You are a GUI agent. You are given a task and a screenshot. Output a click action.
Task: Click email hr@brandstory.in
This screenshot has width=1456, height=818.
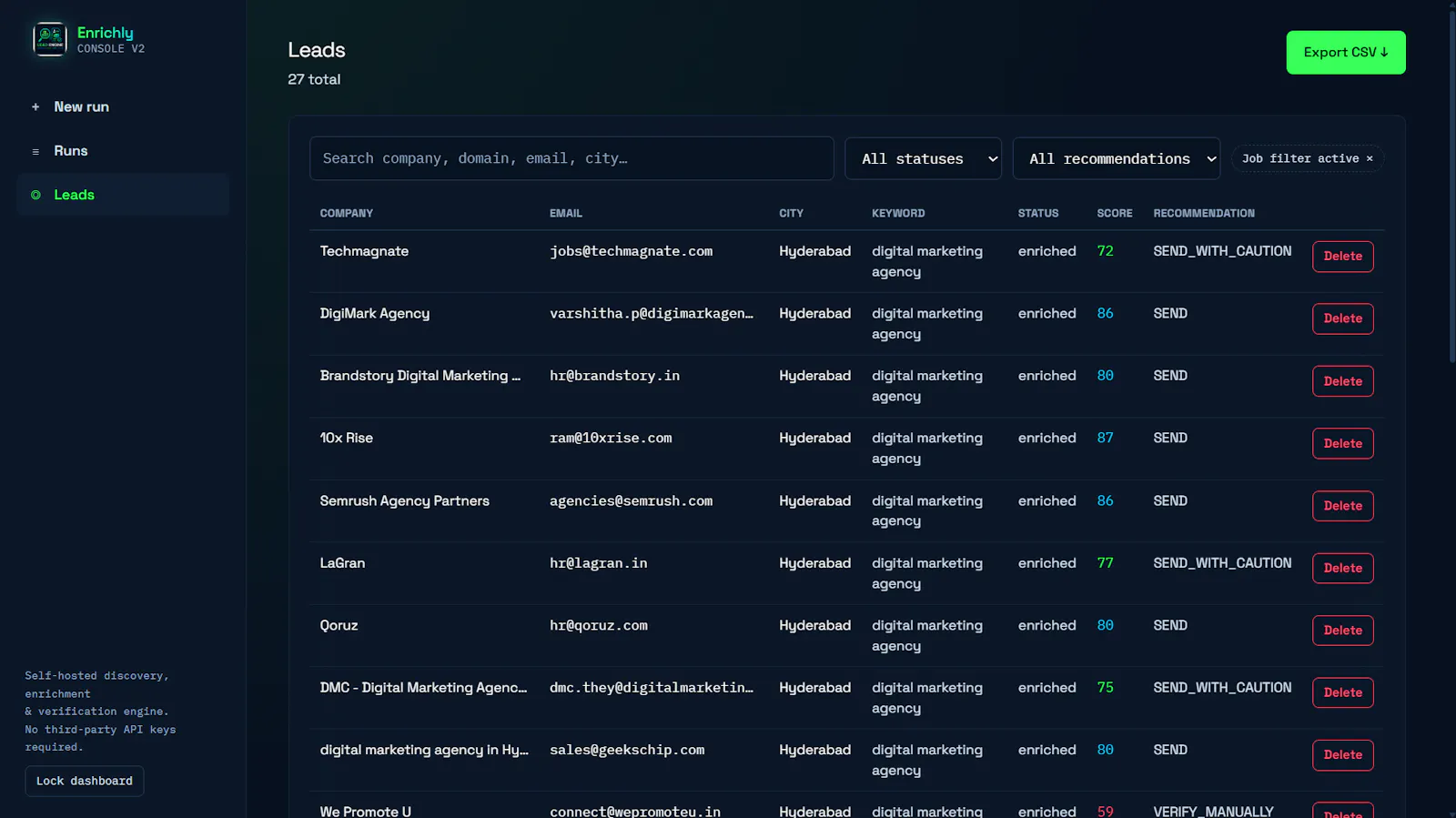coord(614,376)
